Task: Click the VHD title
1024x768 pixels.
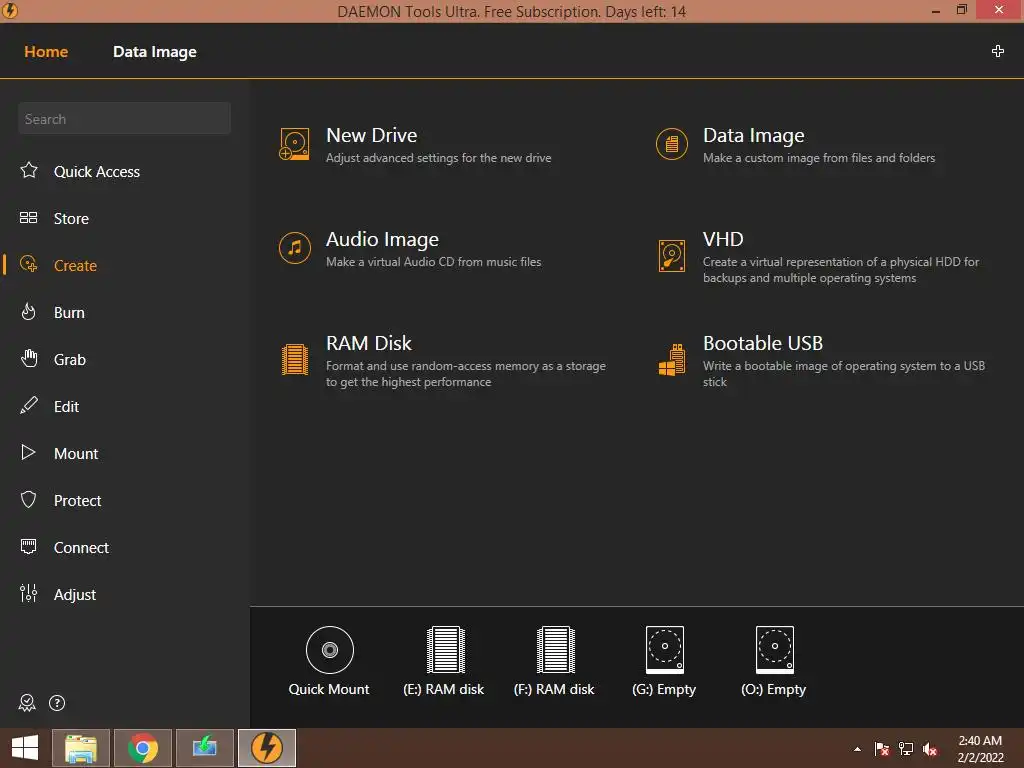Action: (x=723, y=239)
